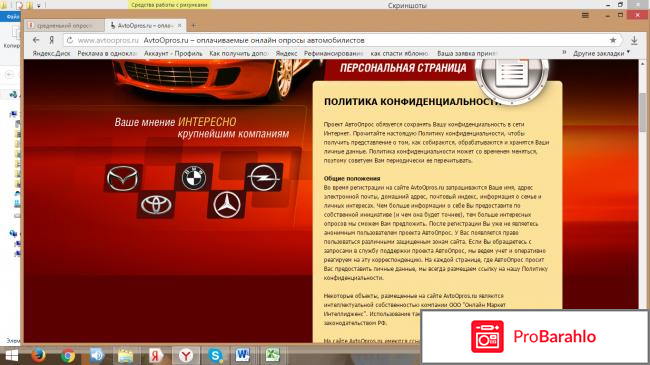Open the Яндекс.Диск bookmark

[51, 54]
